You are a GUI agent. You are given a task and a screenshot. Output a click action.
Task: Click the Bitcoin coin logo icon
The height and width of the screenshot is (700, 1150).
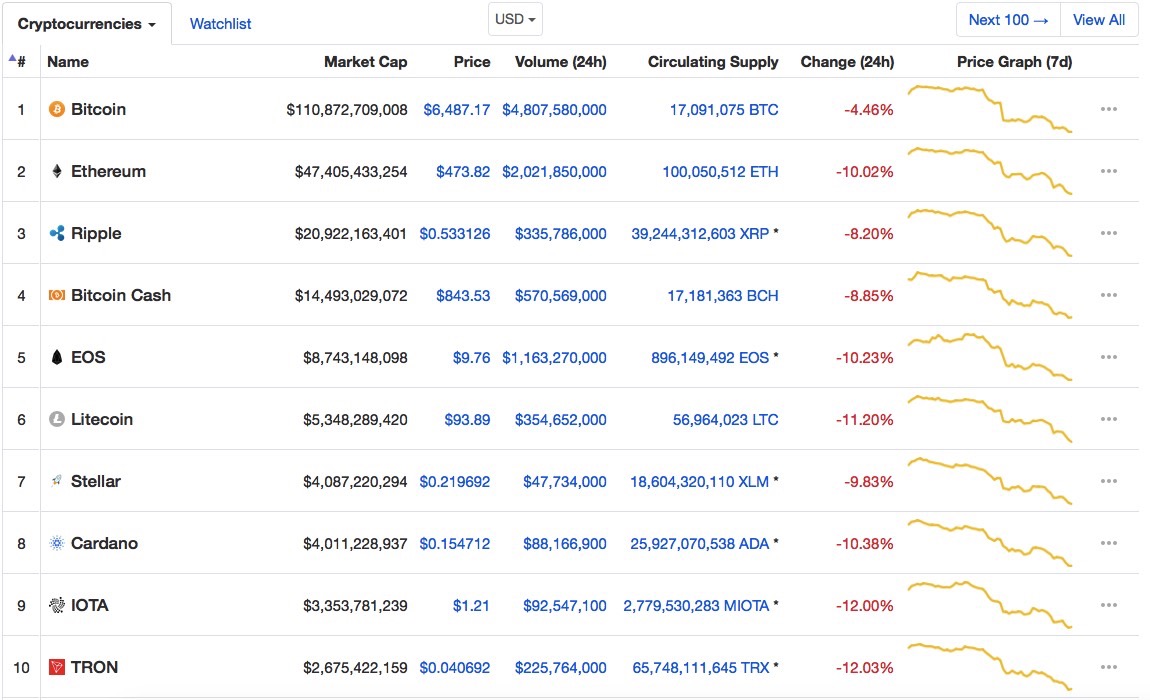tap(56, 109)
